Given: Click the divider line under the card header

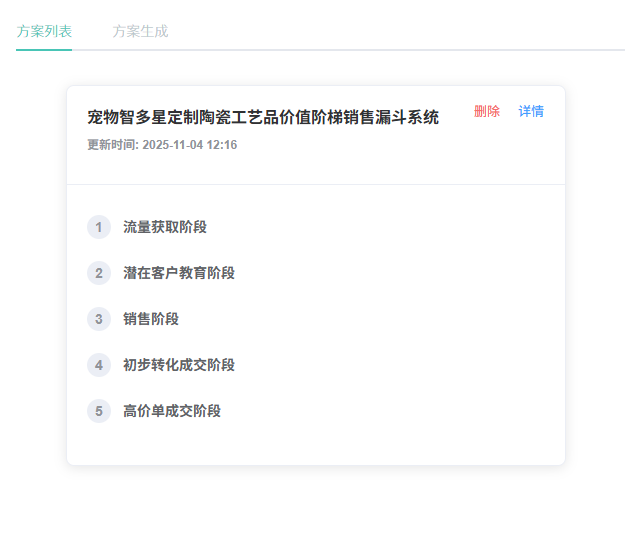Looking at the screenshot, I should point(316,185).
